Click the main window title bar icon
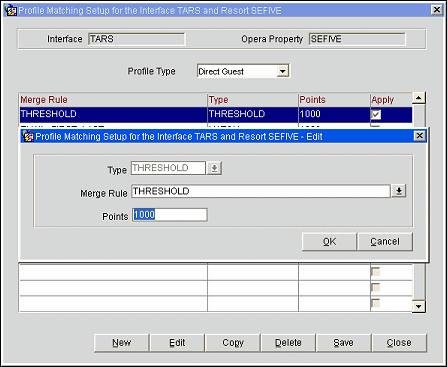Screen dimensions: 447x367 (11, 11)
